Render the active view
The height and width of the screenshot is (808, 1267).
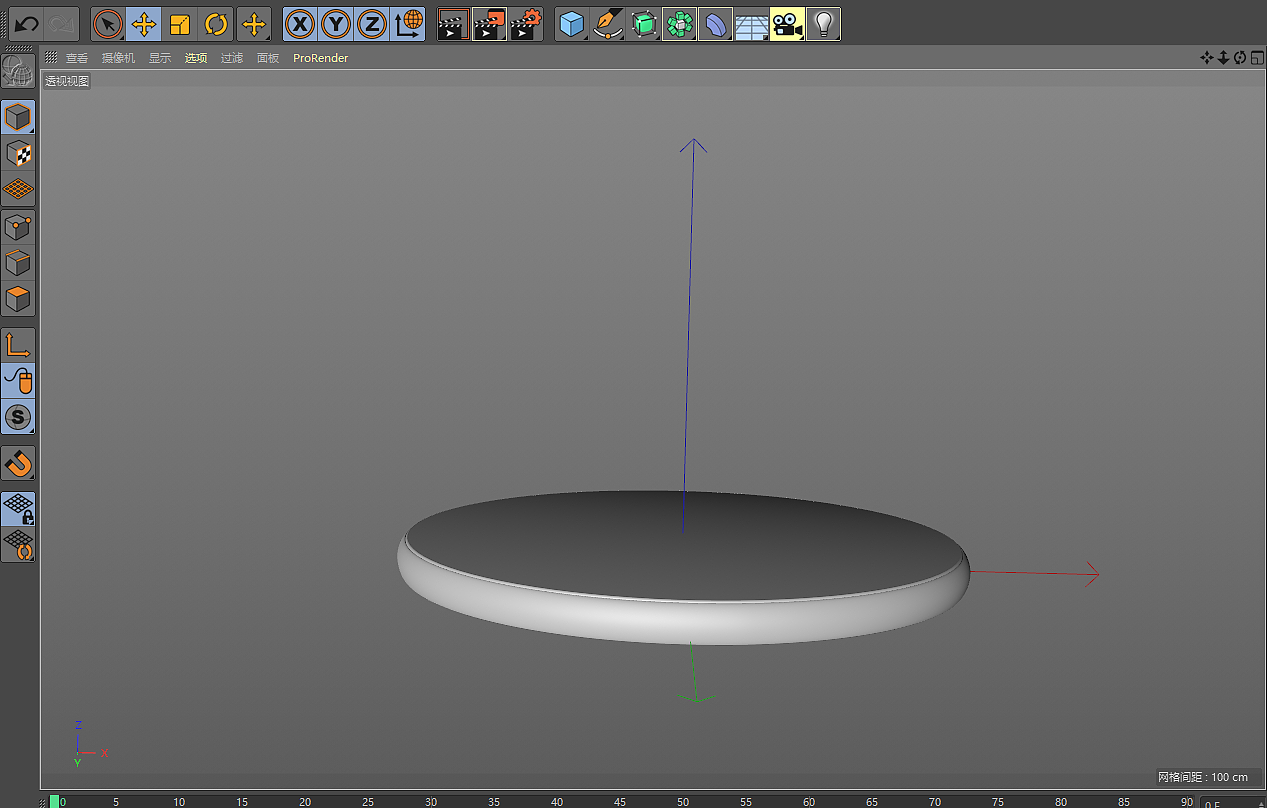click(454, 24)
